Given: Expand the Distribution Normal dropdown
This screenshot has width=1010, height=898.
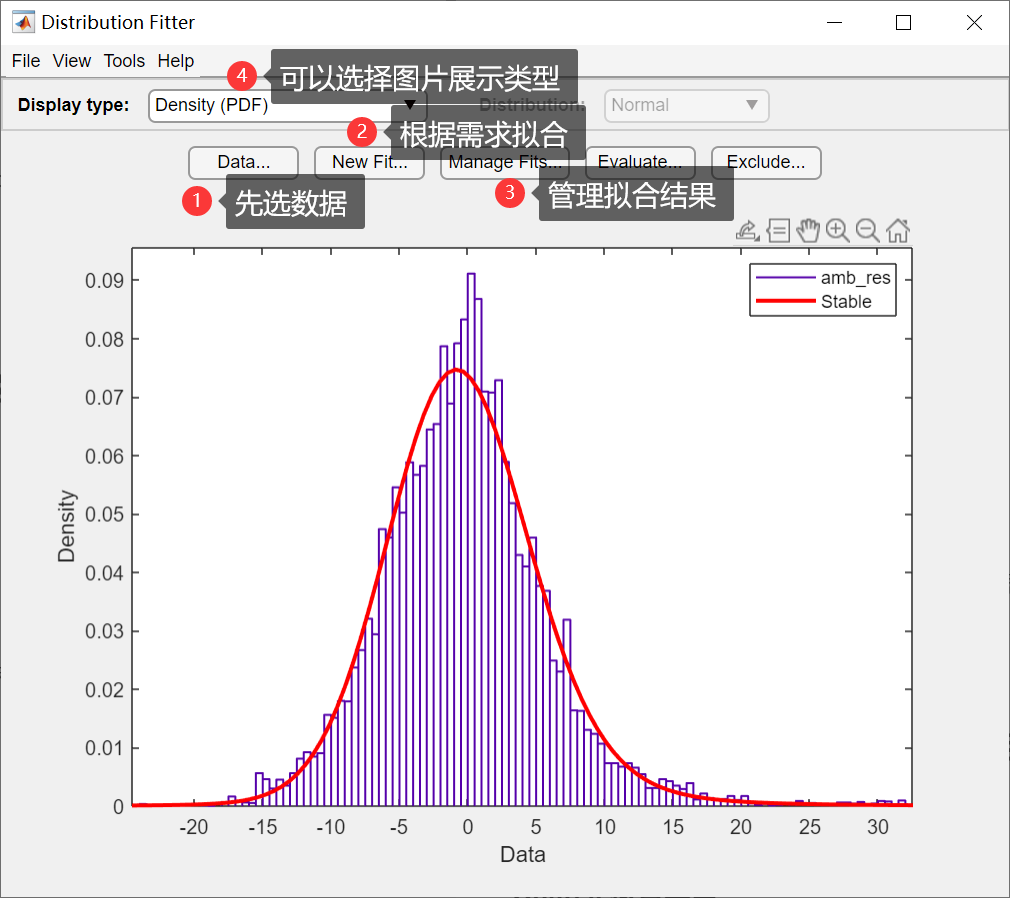Looking at the screenshot, I should pos(686,106).
